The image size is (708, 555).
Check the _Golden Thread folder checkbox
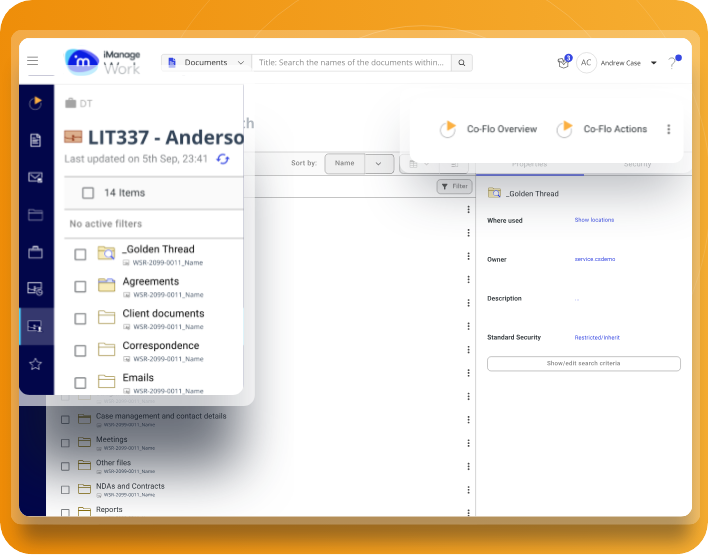pos(80,254)
